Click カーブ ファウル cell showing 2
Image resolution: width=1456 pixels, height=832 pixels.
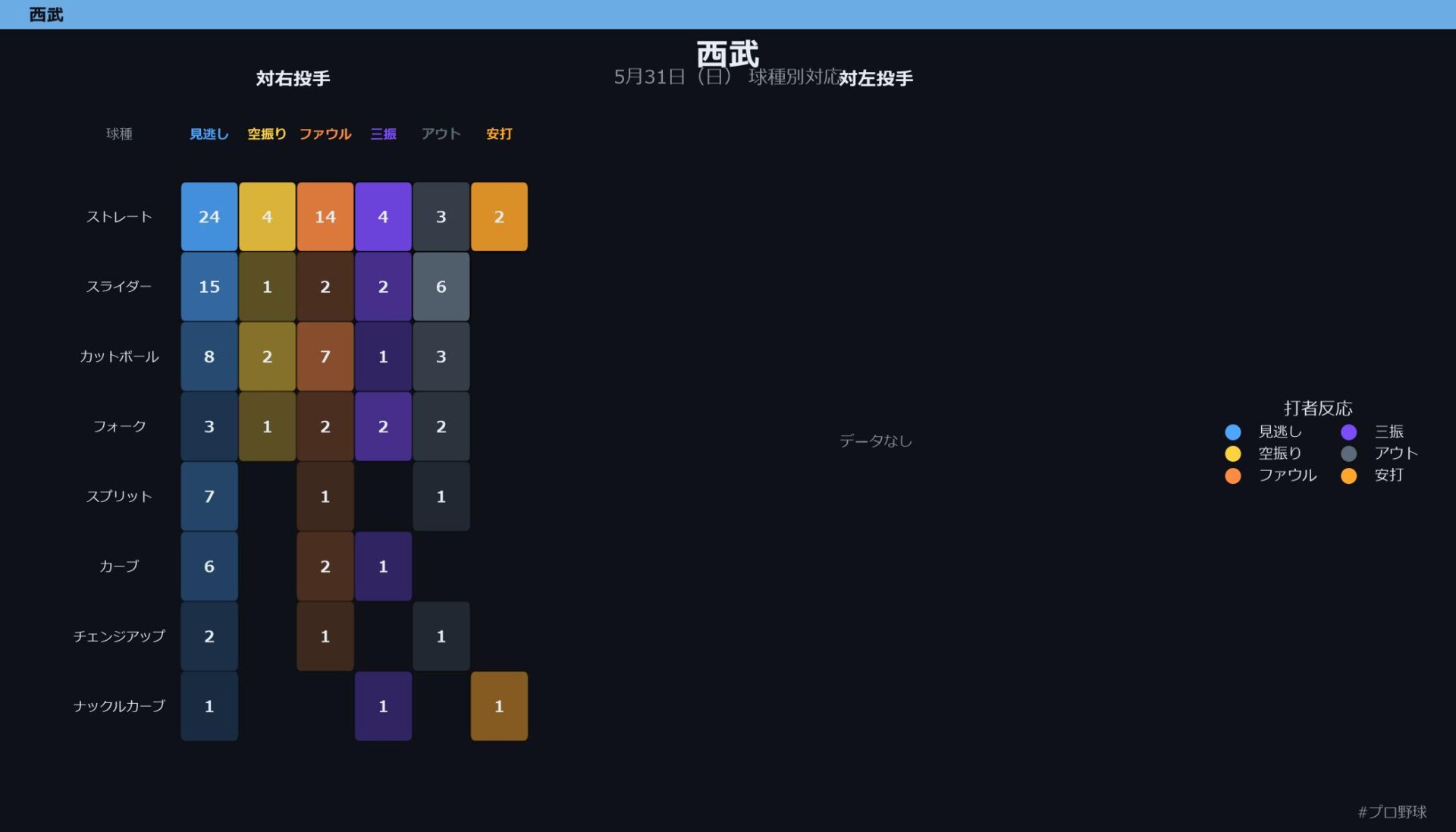coord(325,567)
